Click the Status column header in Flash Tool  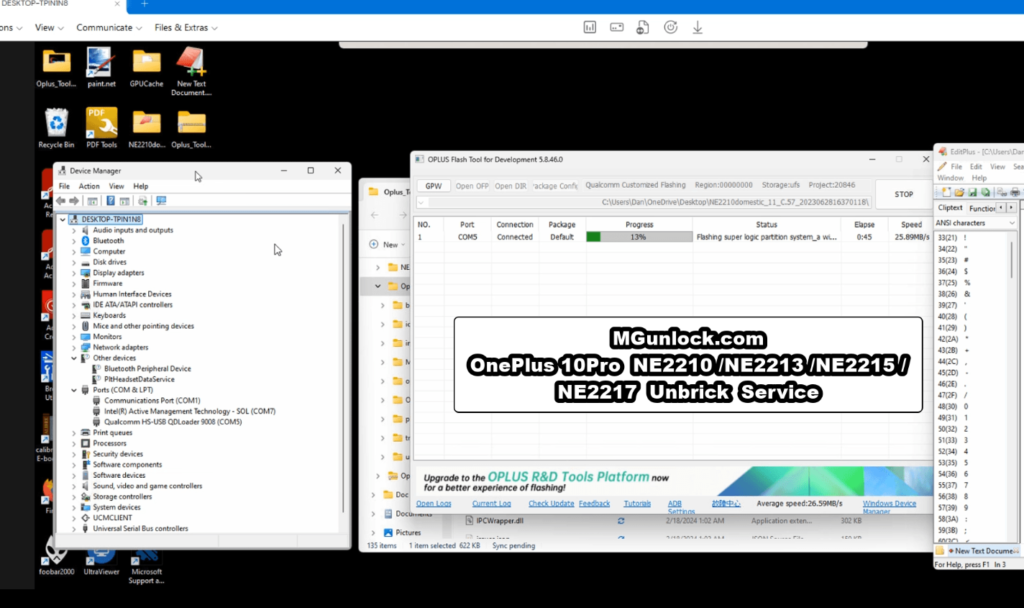pyautogui.click(x=767, y=225)
